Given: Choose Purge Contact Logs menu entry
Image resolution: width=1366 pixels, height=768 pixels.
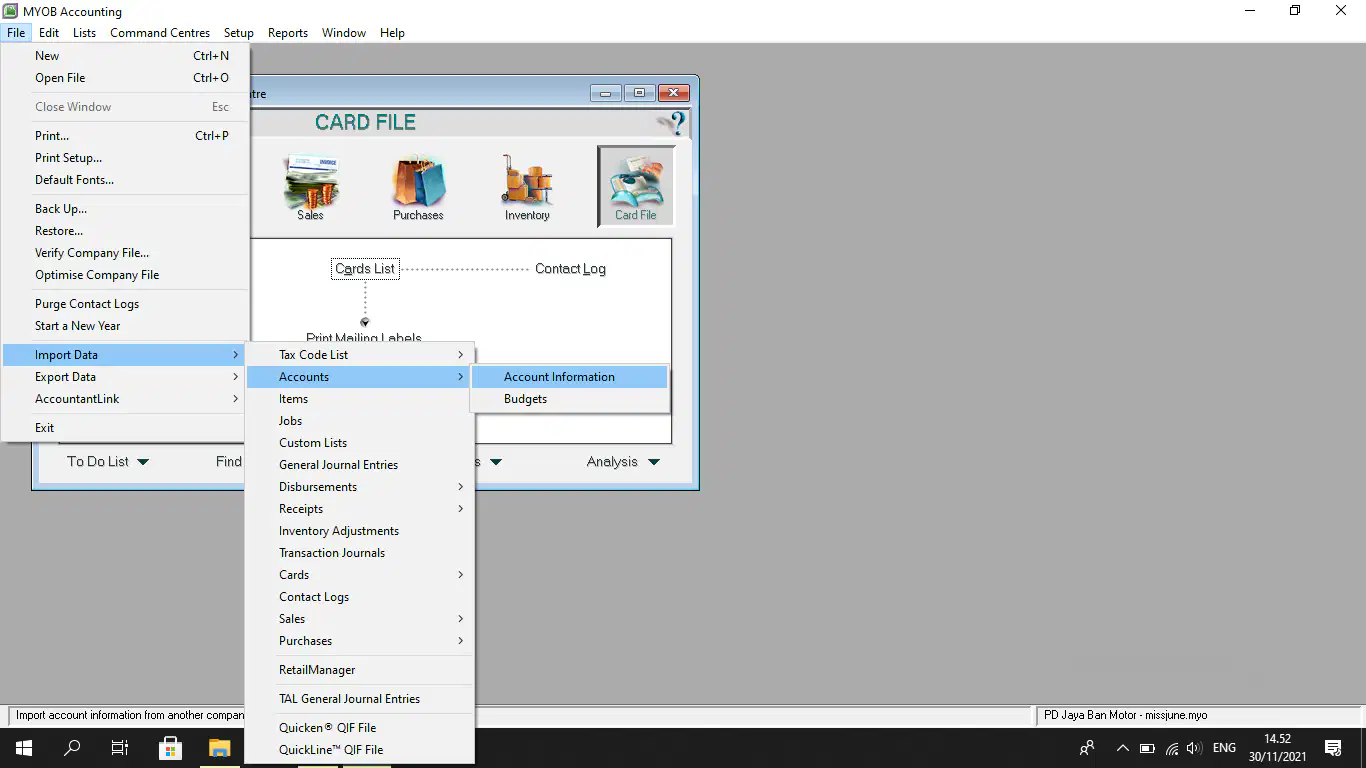Looking at the screenshot, I should [x=125, y=304].
